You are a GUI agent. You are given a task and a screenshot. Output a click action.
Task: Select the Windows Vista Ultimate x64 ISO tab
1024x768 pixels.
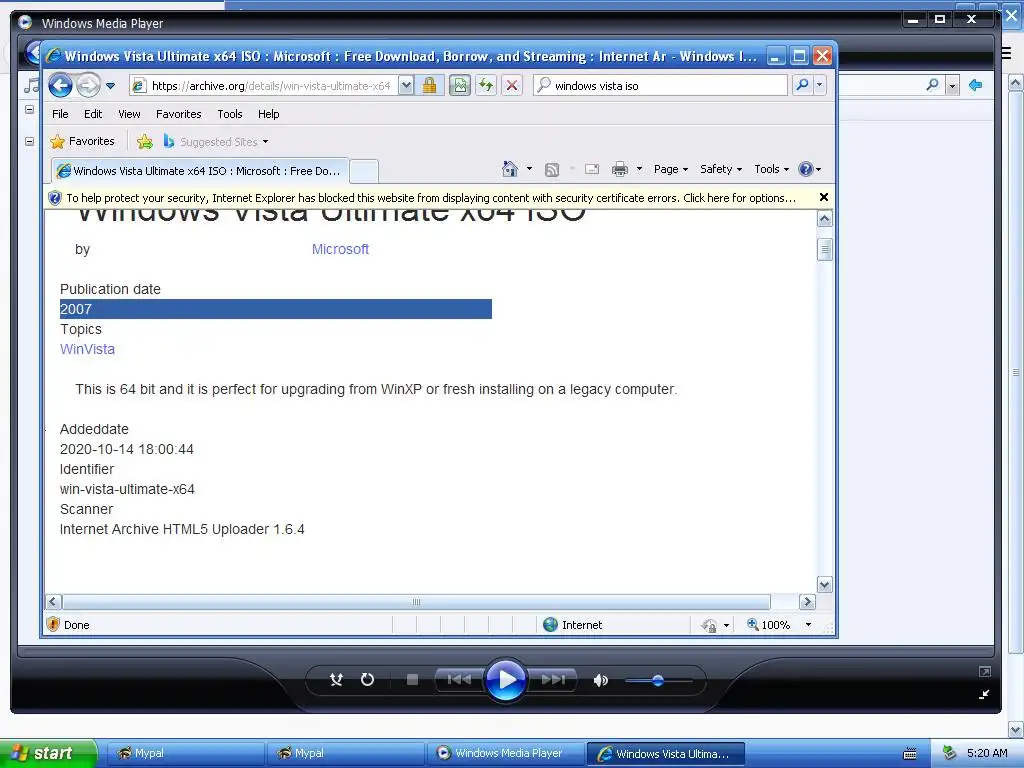click(x=200, y=171)
